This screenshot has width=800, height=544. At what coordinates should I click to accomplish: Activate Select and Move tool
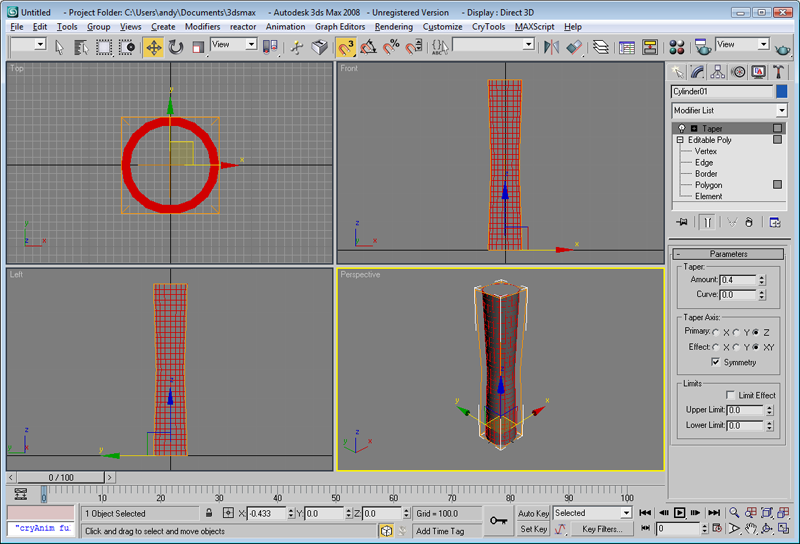(153, 47)
